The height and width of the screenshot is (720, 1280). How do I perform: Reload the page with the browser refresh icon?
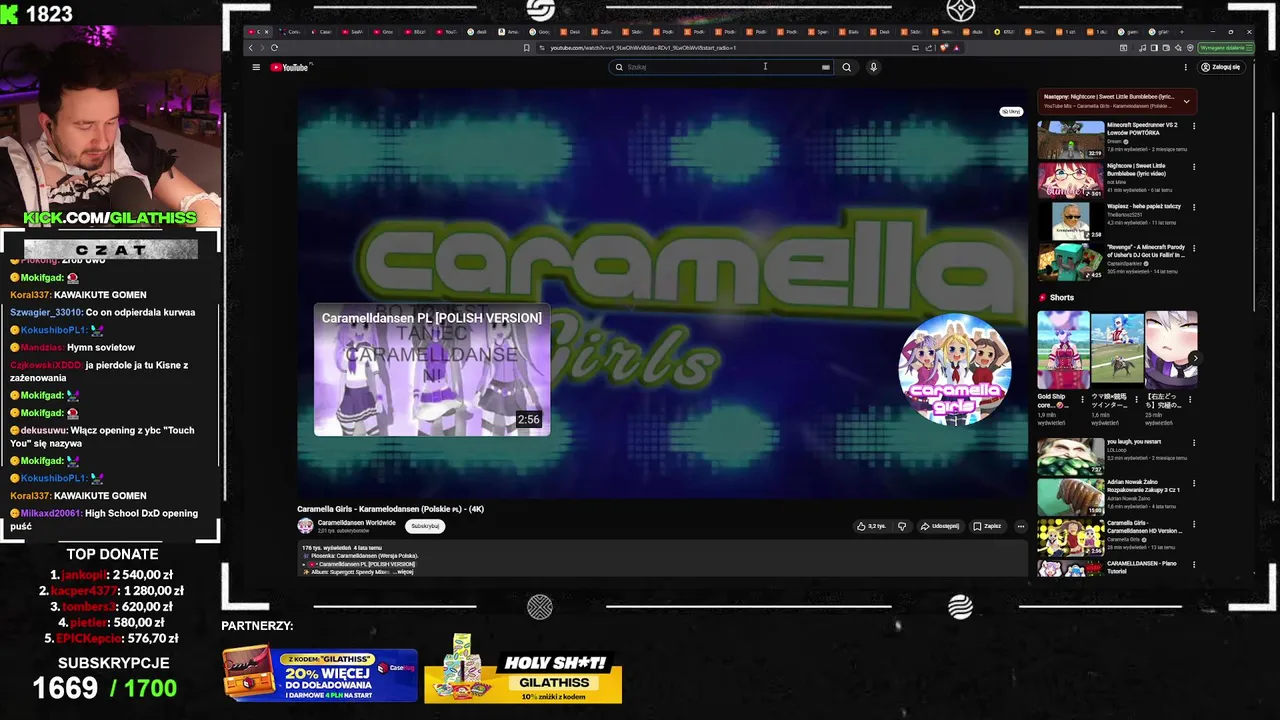(274, 47)
